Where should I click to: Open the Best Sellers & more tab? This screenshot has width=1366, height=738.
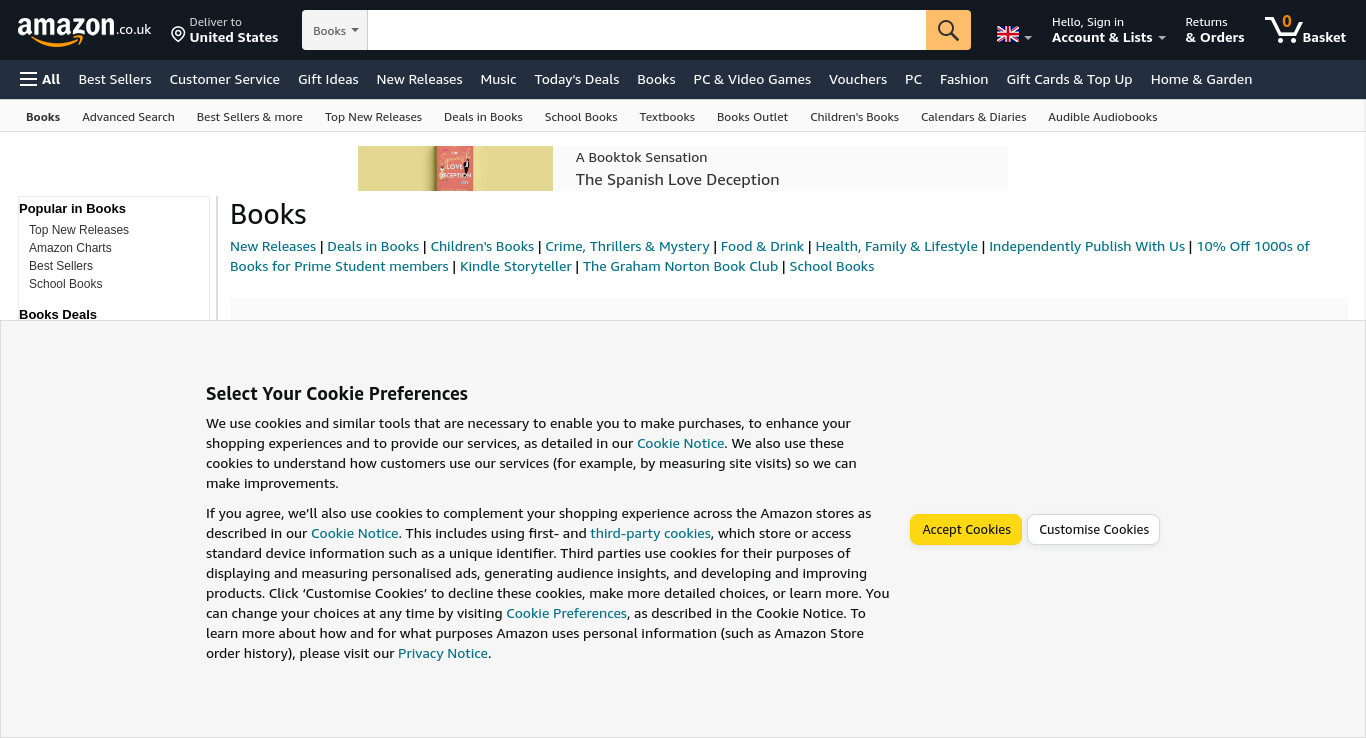tap(250, 117)
